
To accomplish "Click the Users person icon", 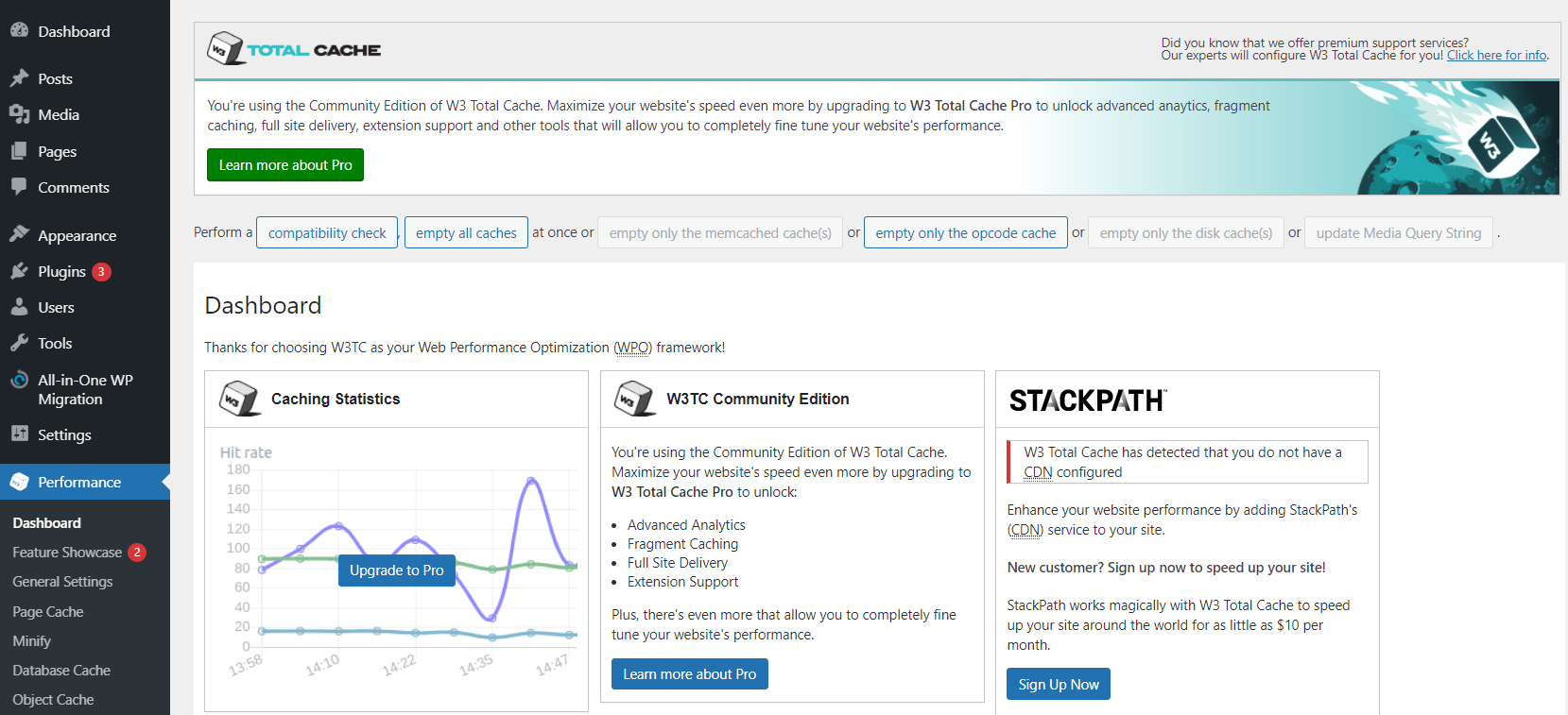I will 19,307.
